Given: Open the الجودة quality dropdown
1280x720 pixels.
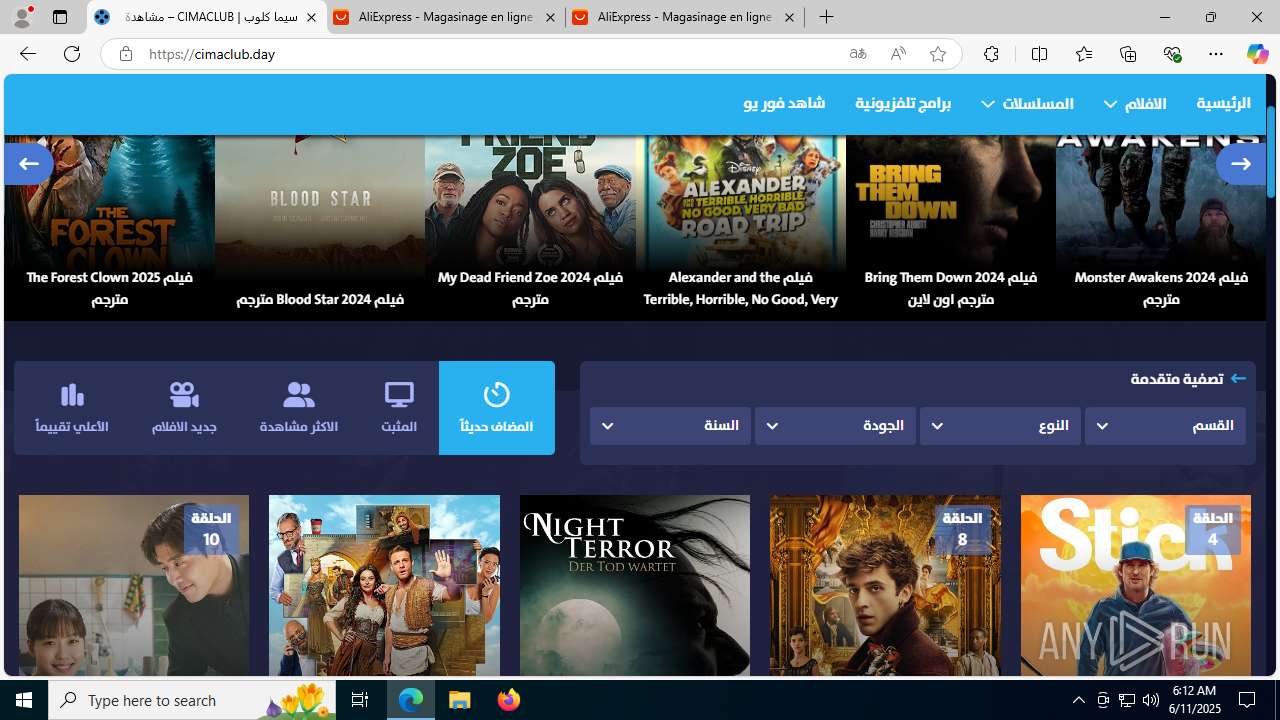Looking at the screenshot, I should point(835,426).
